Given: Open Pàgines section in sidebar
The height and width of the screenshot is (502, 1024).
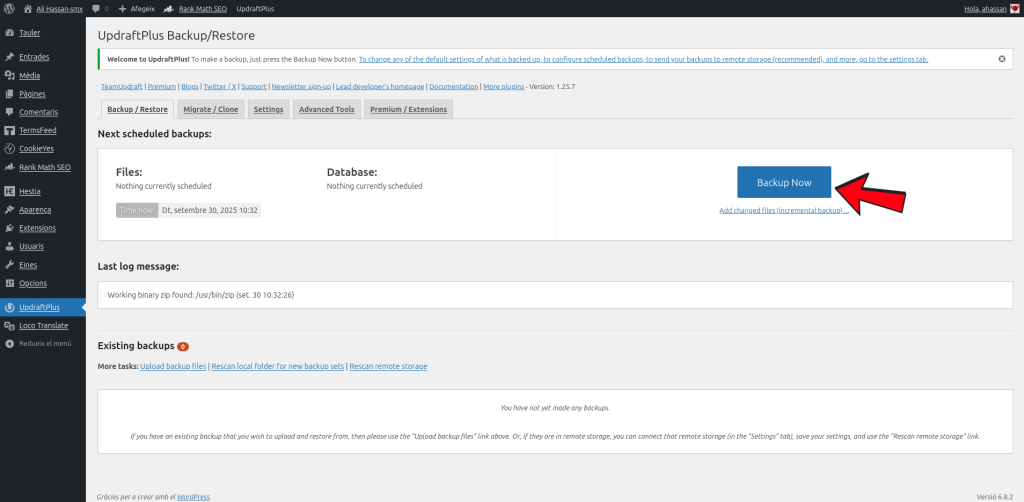Looking at the screenshot, I should (x=32, y=93).
